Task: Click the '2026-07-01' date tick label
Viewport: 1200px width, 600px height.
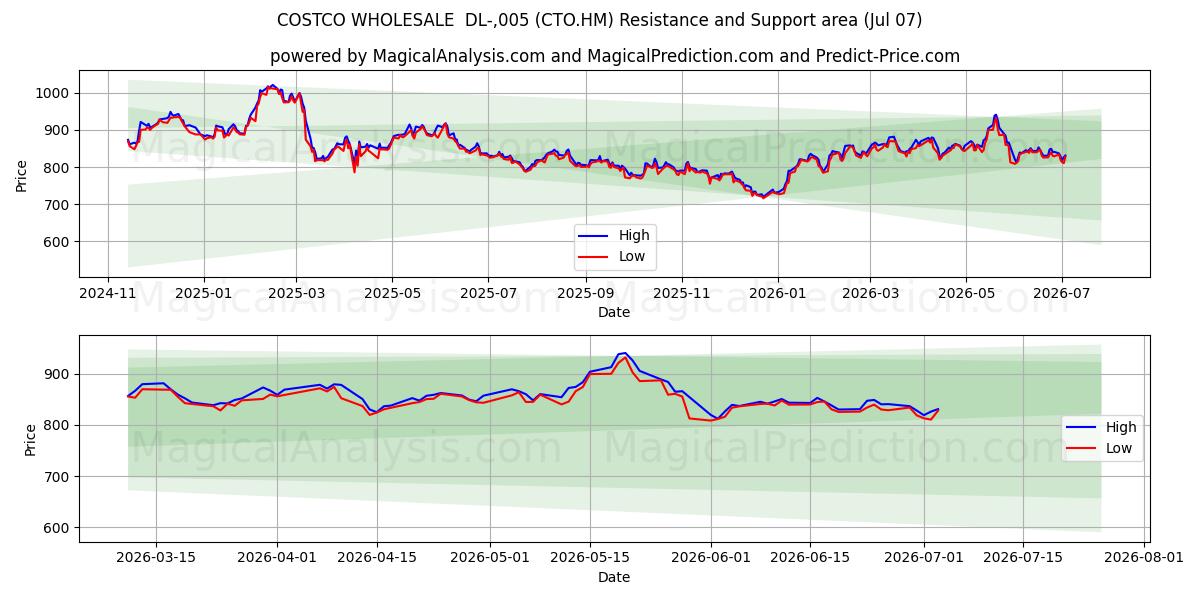Action: (923, 558)
